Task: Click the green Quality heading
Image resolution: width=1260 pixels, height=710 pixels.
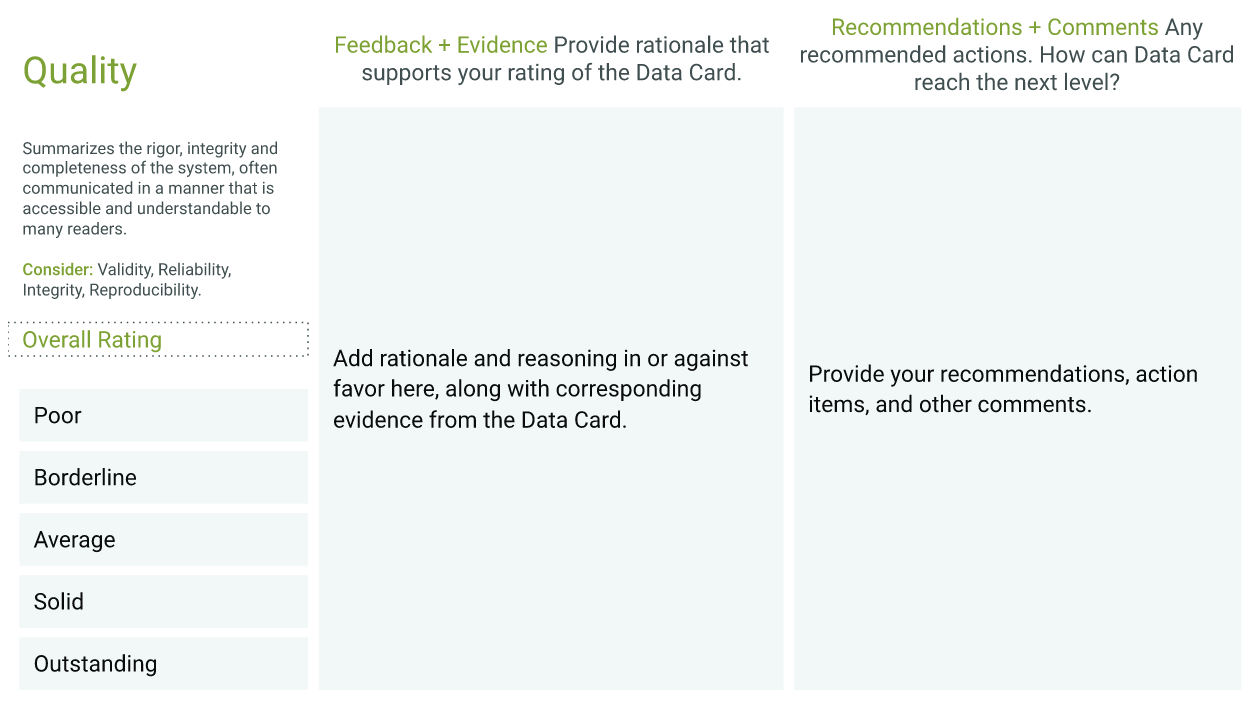Action: point(80,71)
